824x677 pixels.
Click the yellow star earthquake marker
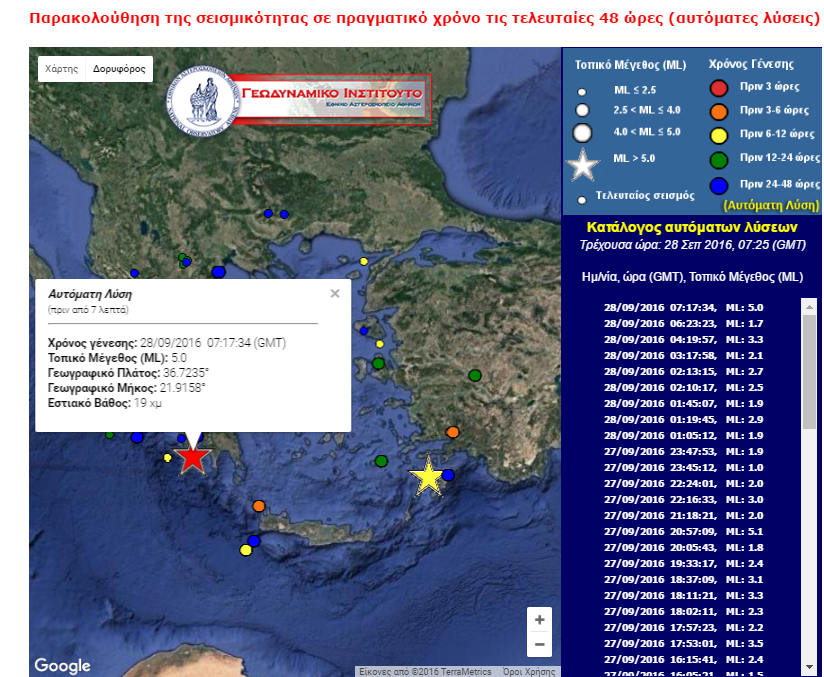pos(428,478)
